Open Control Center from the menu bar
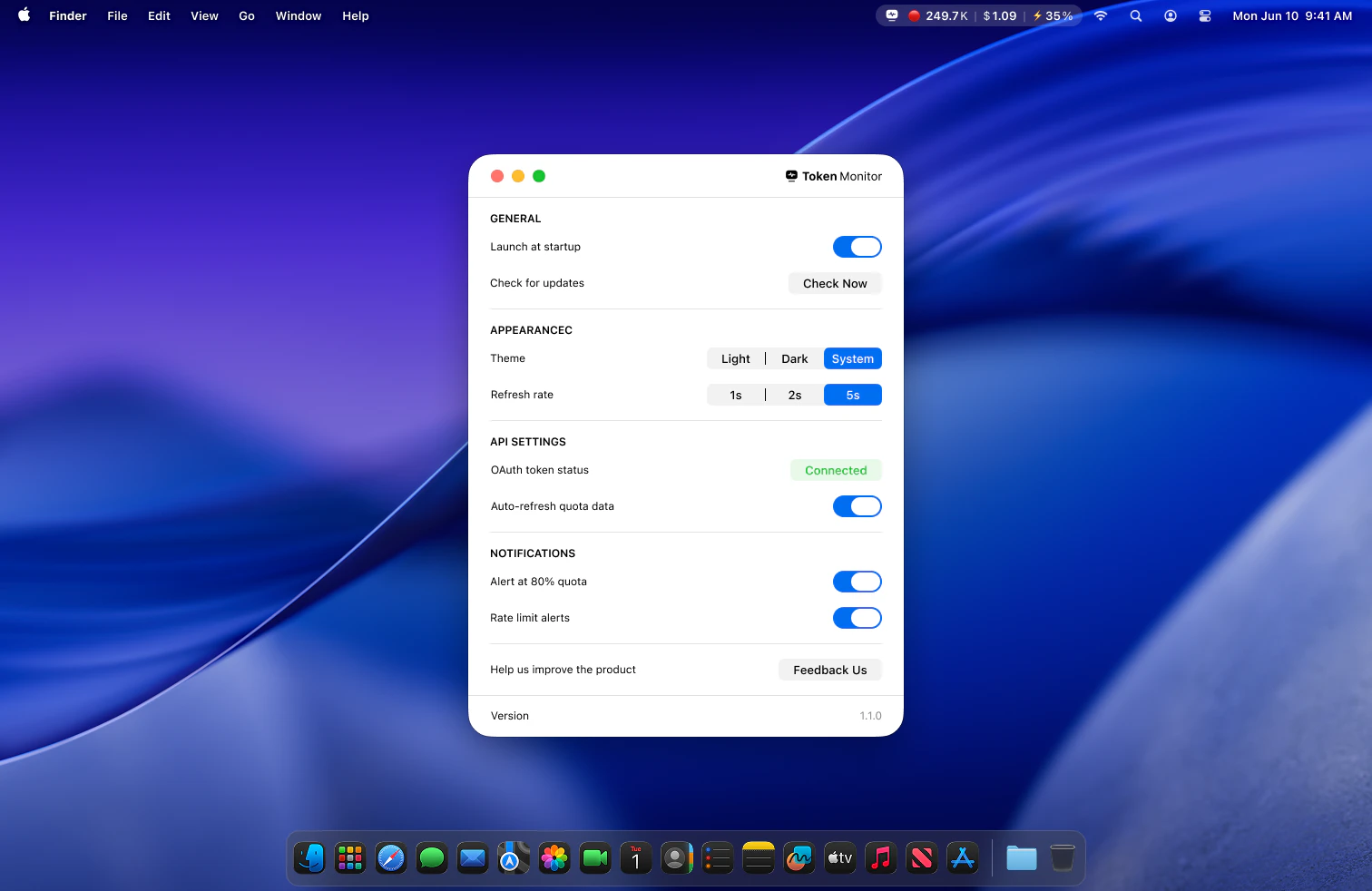 pos(1205,15)
